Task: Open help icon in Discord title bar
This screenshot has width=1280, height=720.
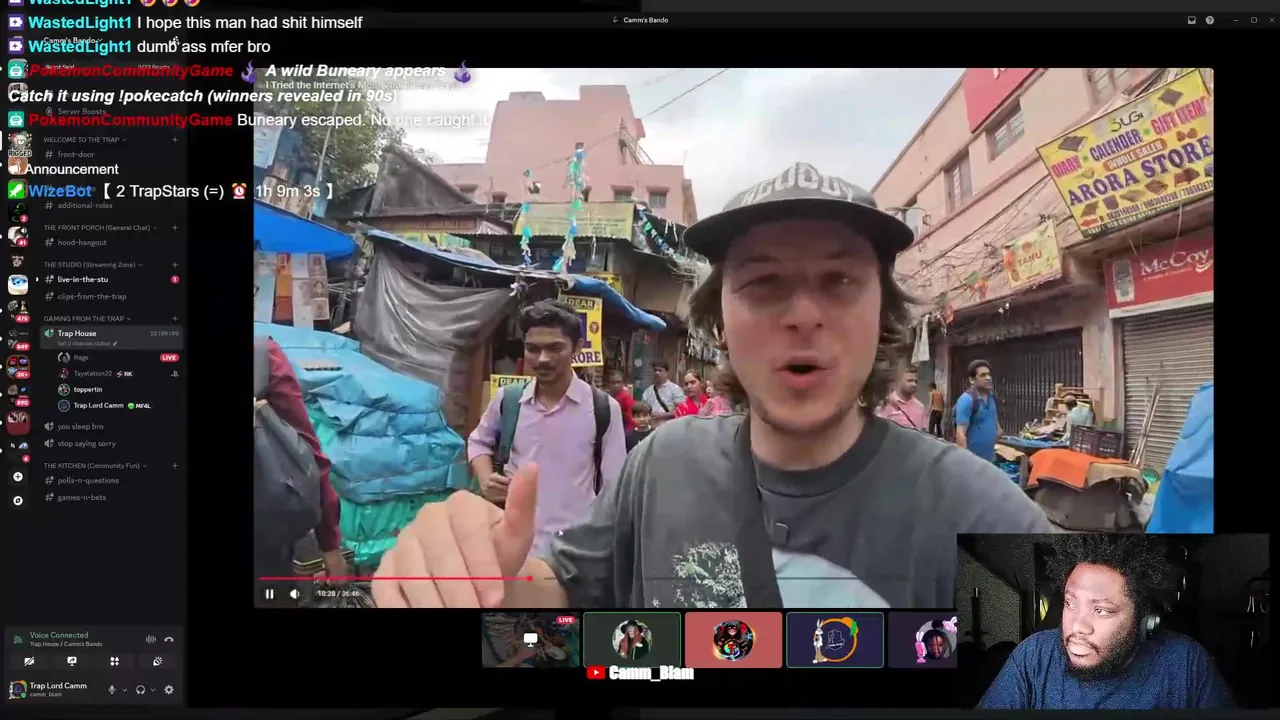Action: coord(1209,20)
